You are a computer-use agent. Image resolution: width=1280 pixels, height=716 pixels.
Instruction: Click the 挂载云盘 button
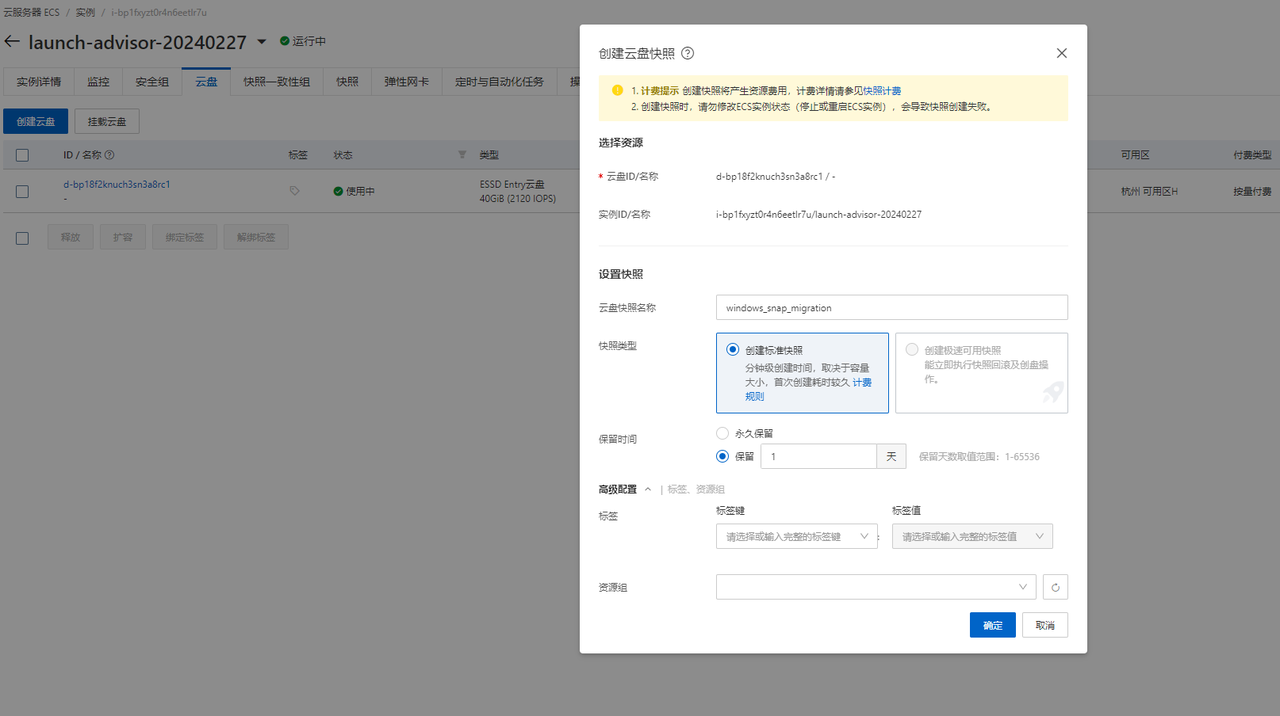coord(107,121)
